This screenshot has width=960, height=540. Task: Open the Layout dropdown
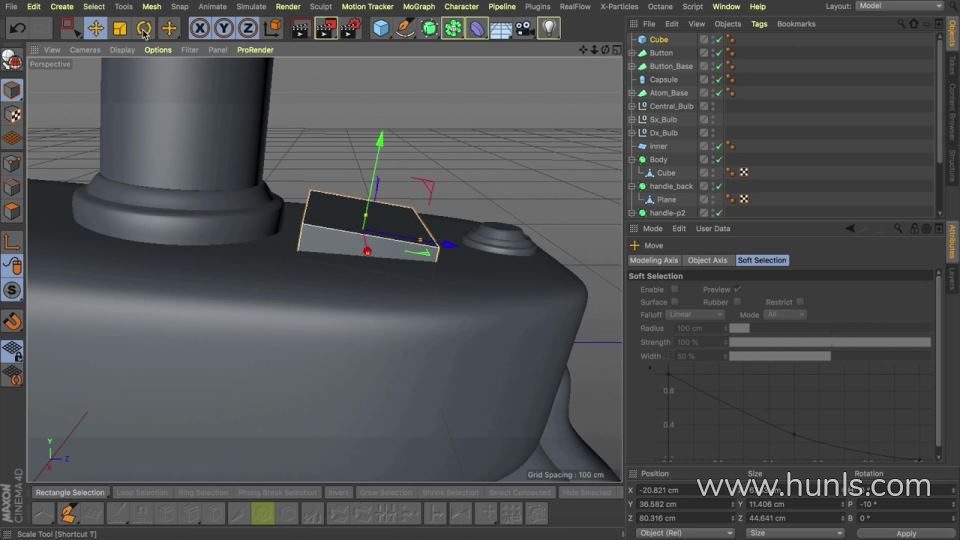899,6
